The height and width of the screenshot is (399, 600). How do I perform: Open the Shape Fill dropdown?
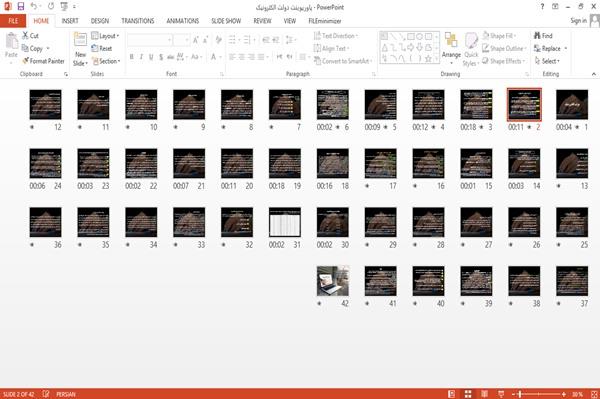(499, 36)
